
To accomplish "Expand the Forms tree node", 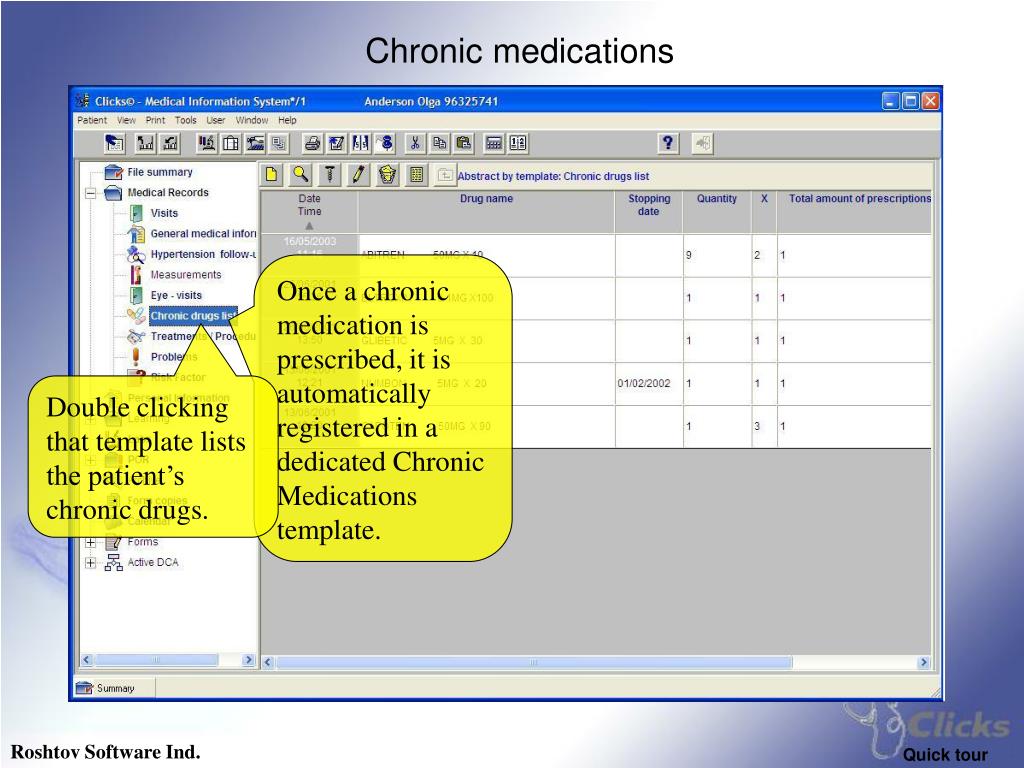I will 90,543.
